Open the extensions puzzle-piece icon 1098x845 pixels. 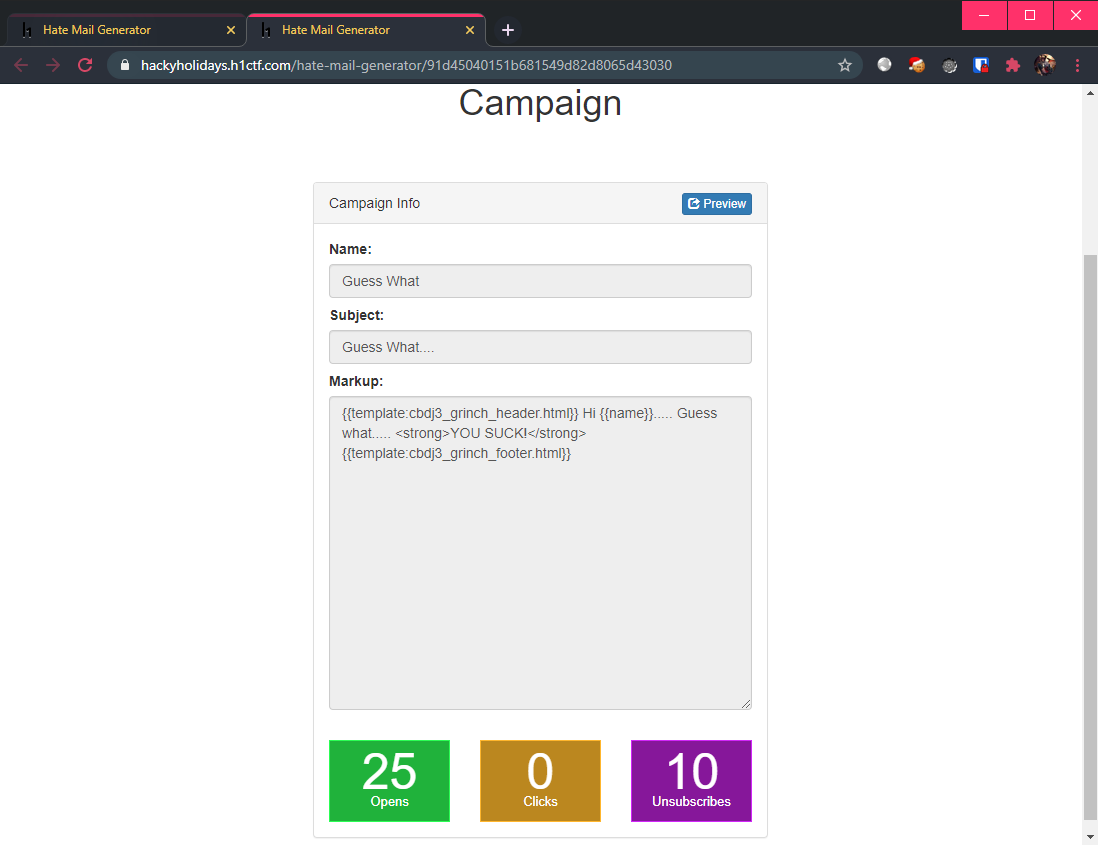tap(1013, 65)
